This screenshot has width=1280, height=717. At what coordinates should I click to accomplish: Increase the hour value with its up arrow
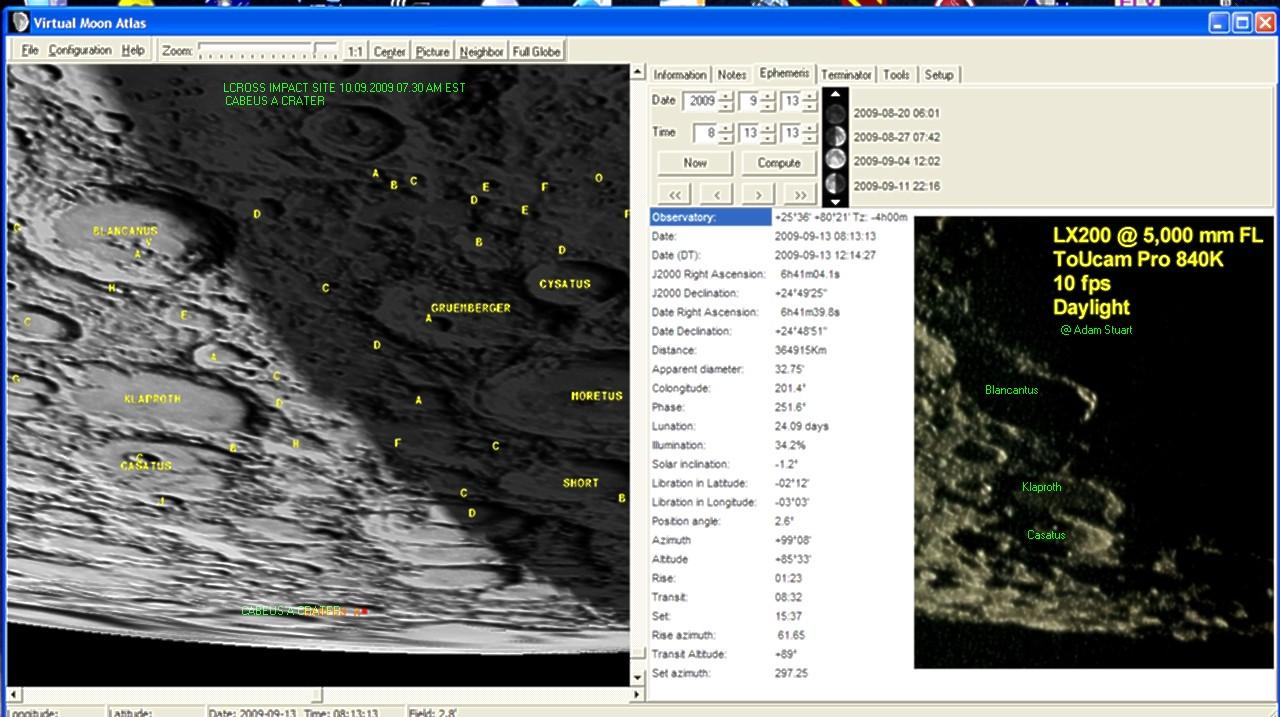726,128
